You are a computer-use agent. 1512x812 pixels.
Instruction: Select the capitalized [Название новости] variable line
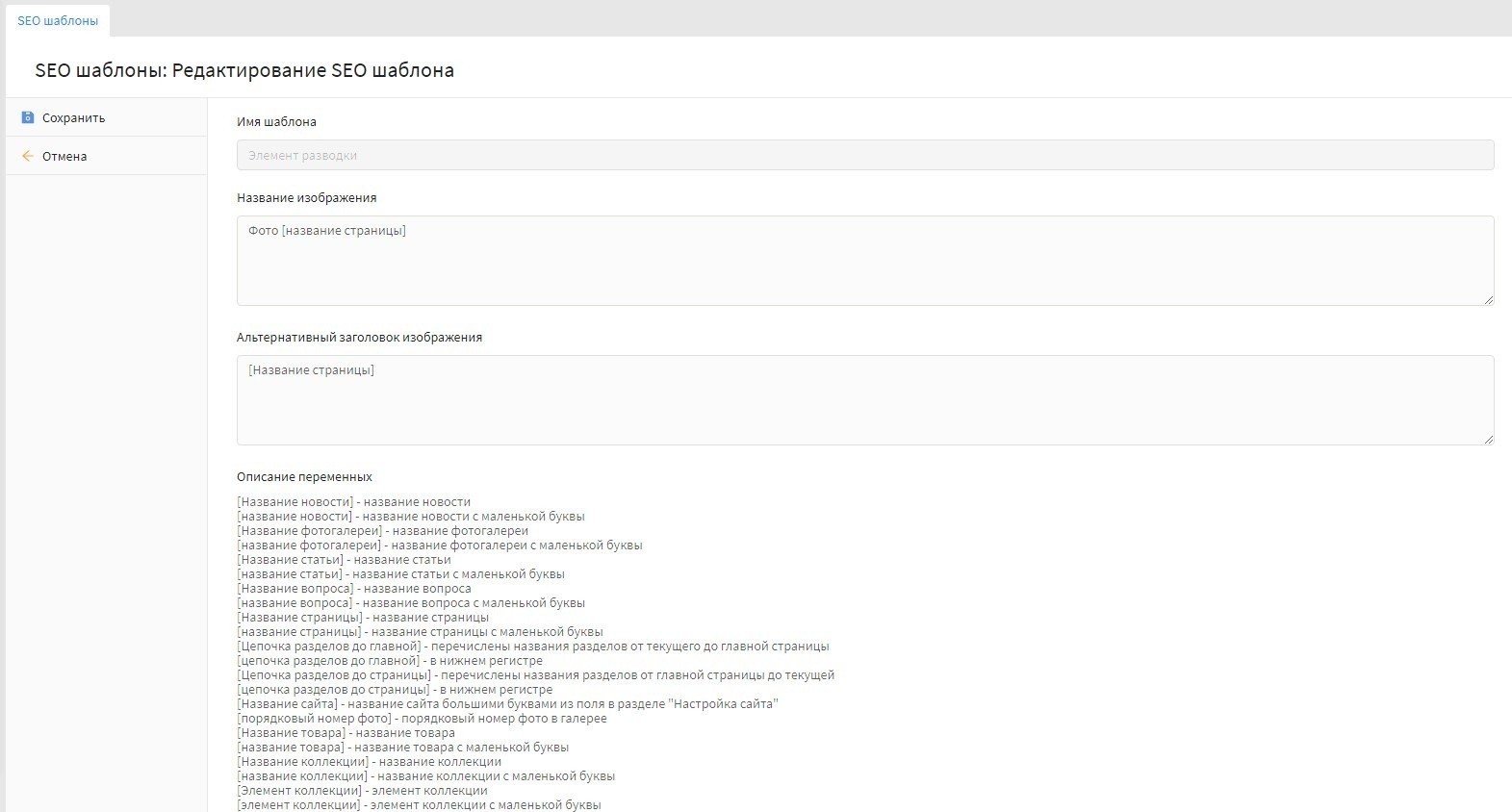pos(353,502)
